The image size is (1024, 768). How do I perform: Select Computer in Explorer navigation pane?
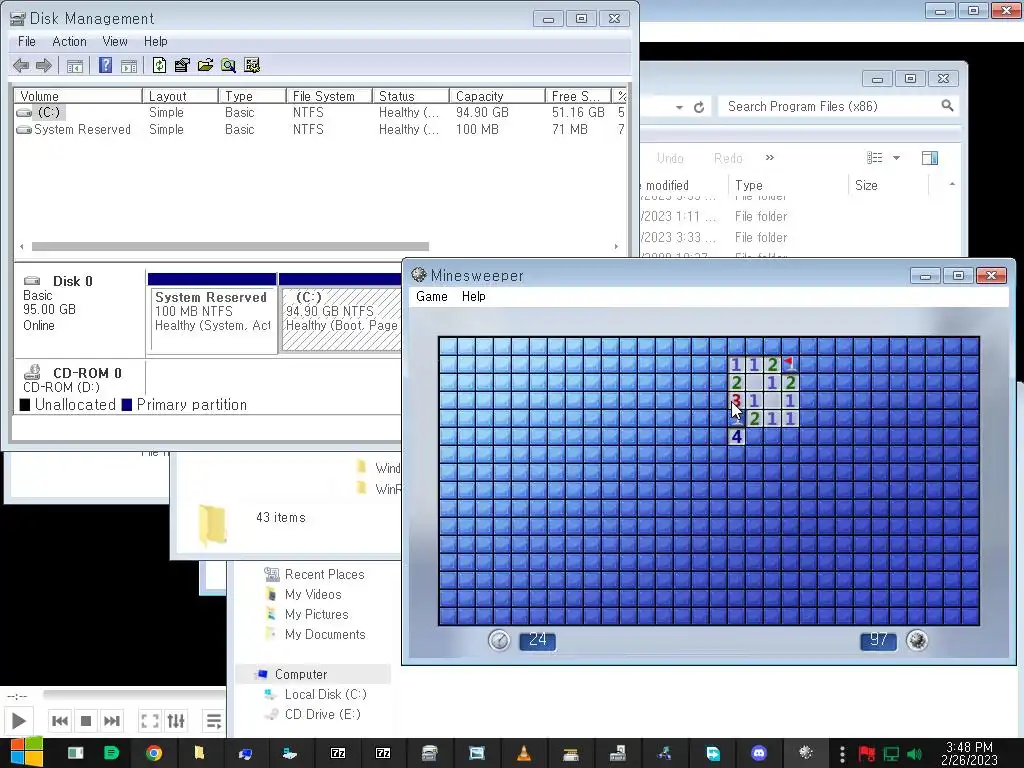pos(301,674)
